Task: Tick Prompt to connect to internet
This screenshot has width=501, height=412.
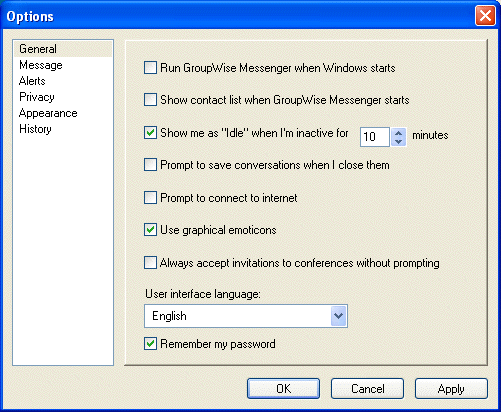Action: (x=150, y=198)
